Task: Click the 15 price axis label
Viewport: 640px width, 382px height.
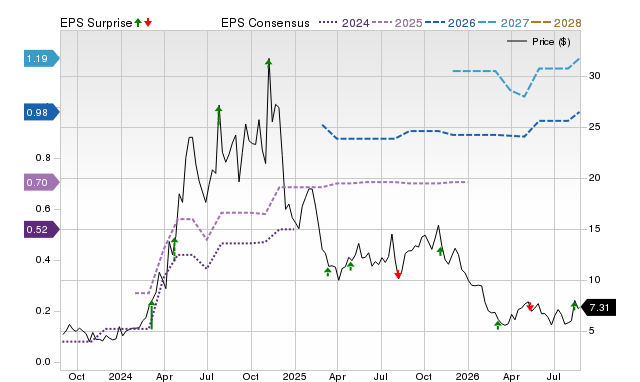Action: tap(594, 229)
